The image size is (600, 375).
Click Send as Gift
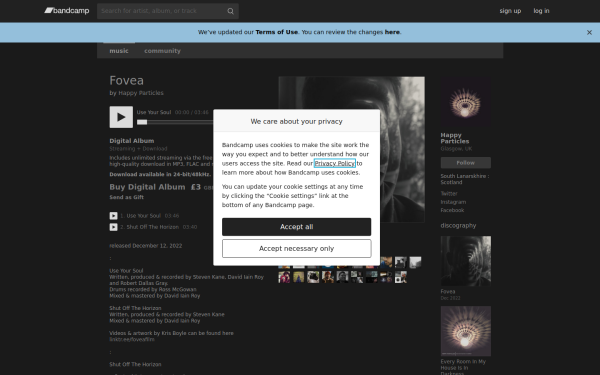(127, 197)
